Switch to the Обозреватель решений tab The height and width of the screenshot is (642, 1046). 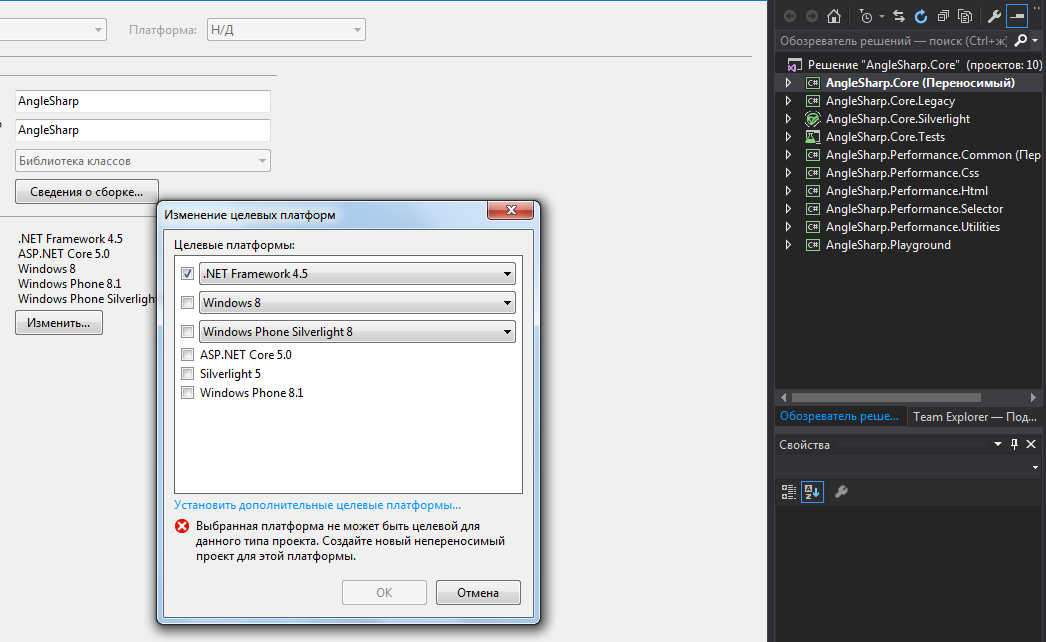(x=839, y=416)
